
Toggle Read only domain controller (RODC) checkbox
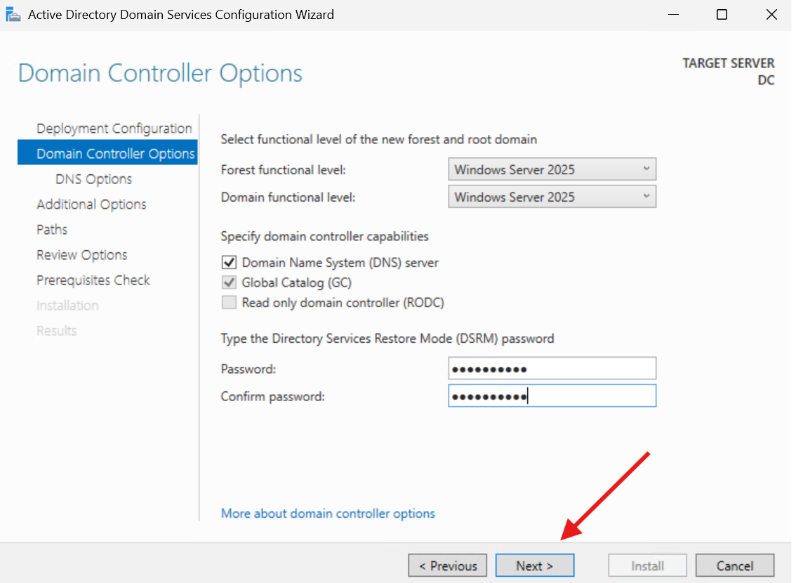click(x=229, y=303)
